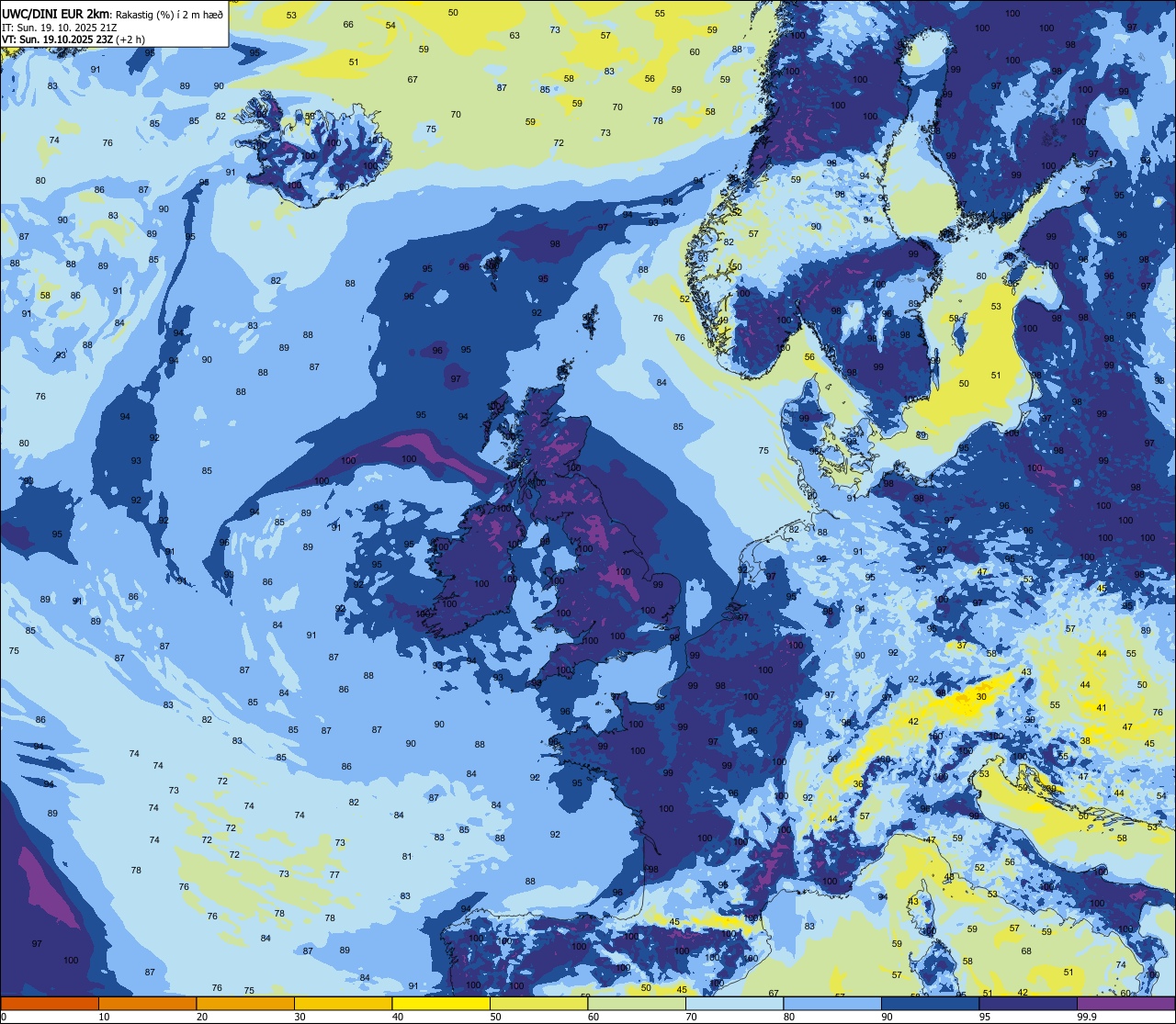
Task: Click the 10–20 orange legend swatch
Action: [x=147, y=1003]
